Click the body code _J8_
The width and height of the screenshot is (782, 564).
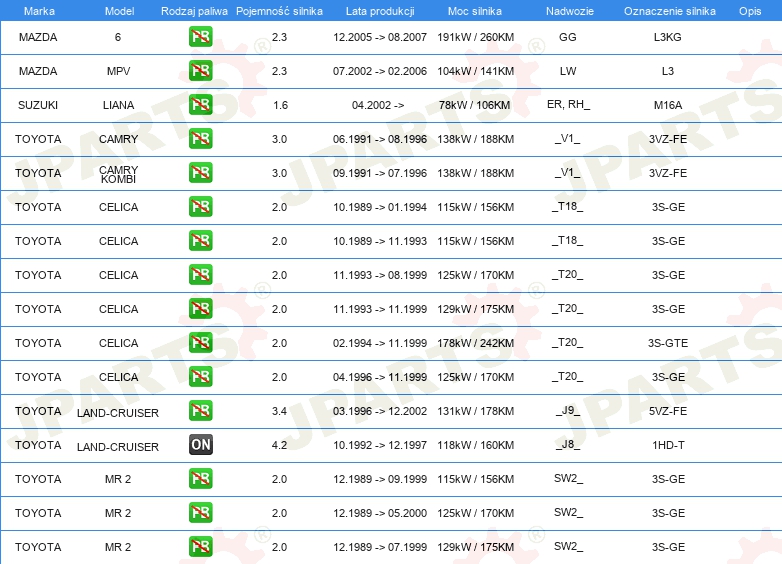(x=568, y=444)
